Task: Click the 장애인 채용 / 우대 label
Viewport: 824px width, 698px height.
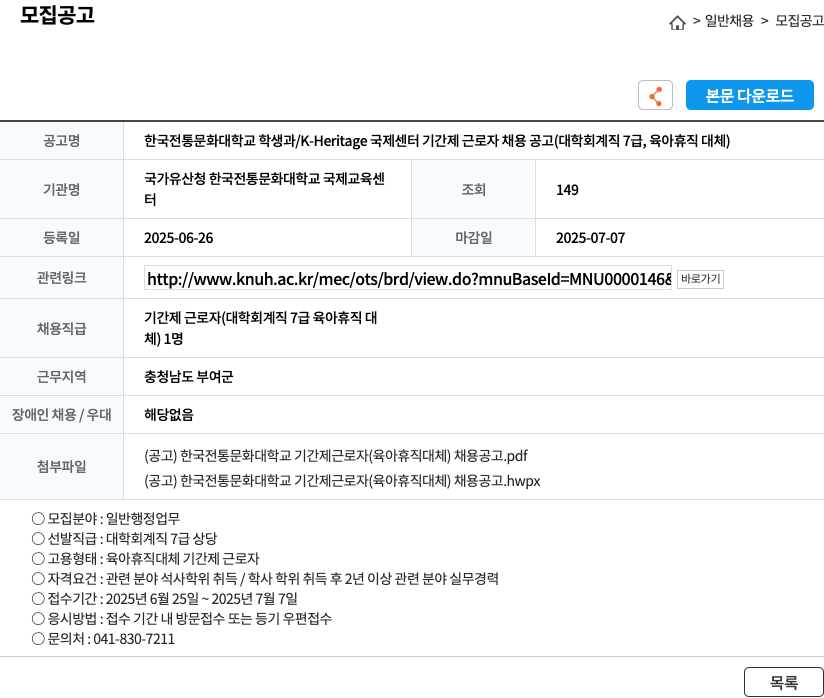Action: coord(61,415)
